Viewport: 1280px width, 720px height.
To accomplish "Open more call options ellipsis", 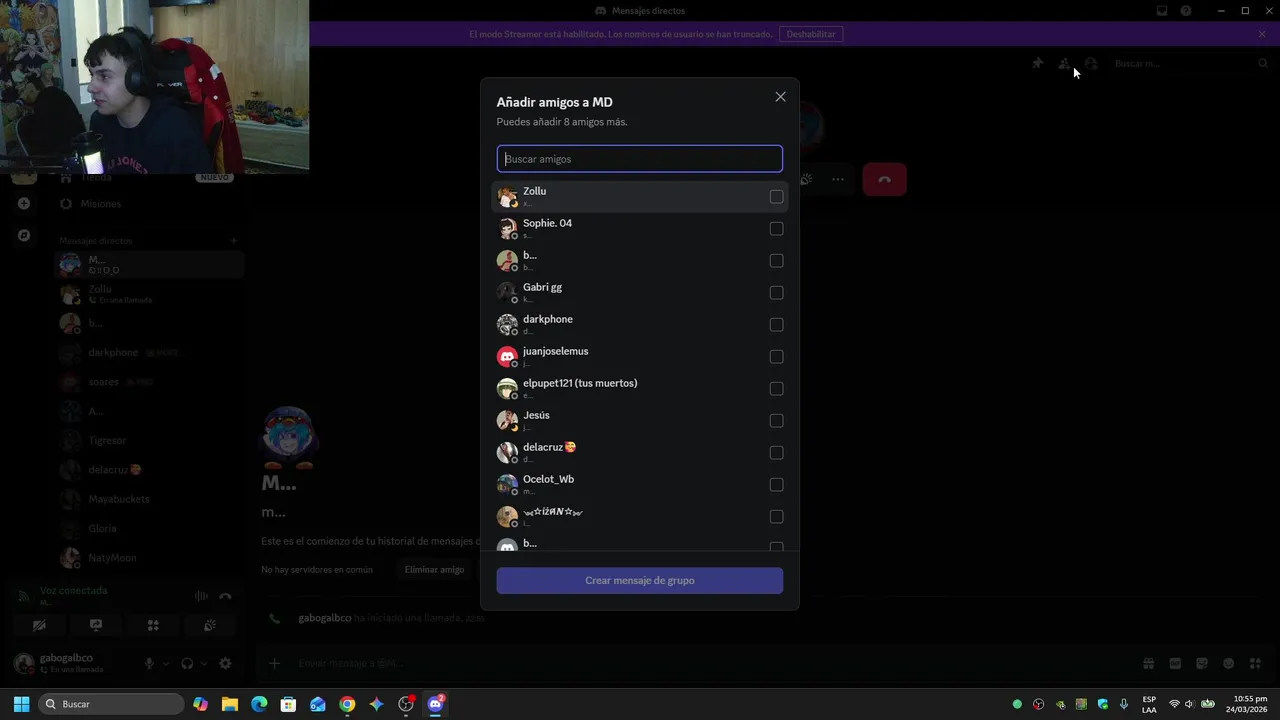I will (x=838, y=179).
